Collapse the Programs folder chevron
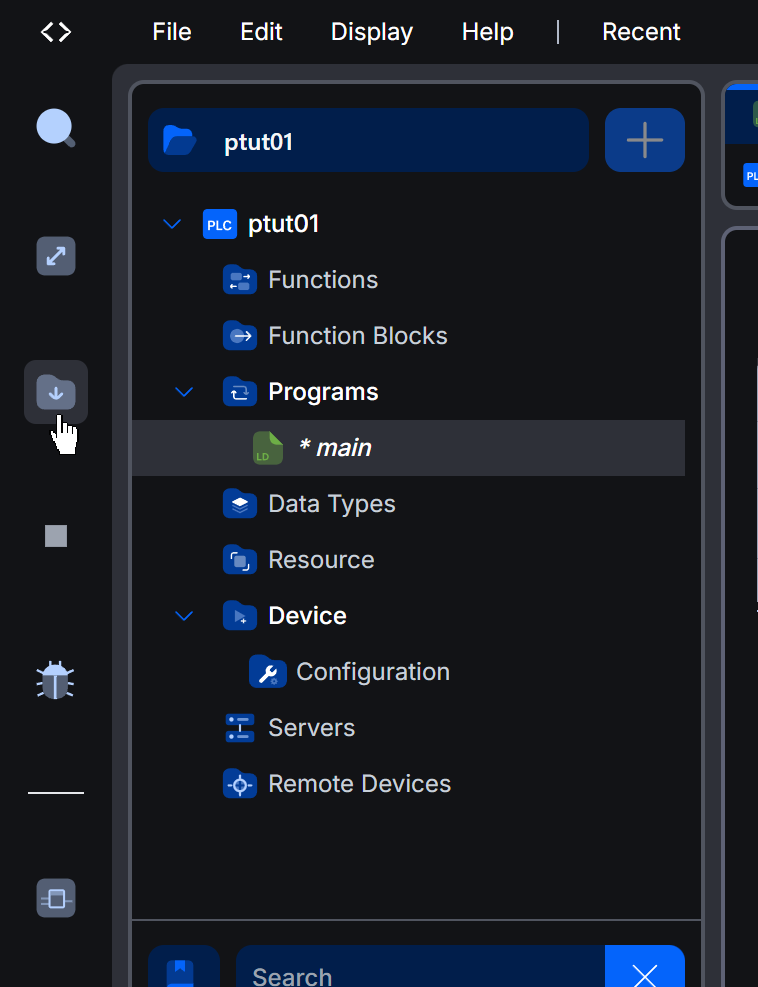 [x=184, y=392]
